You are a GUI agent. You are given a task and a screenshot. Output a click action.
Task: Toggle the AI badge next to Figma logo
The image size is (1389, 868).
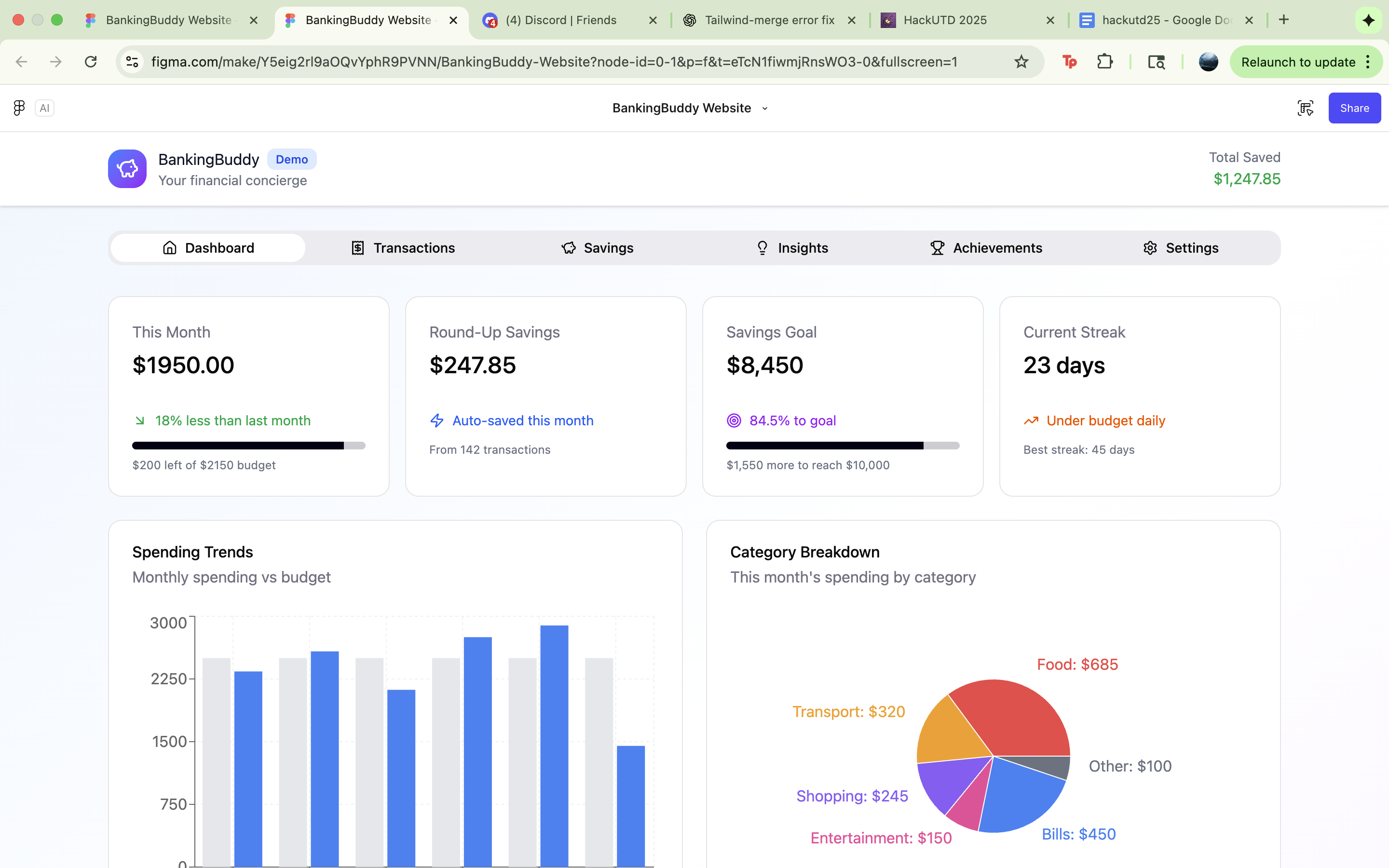(45, 108)
